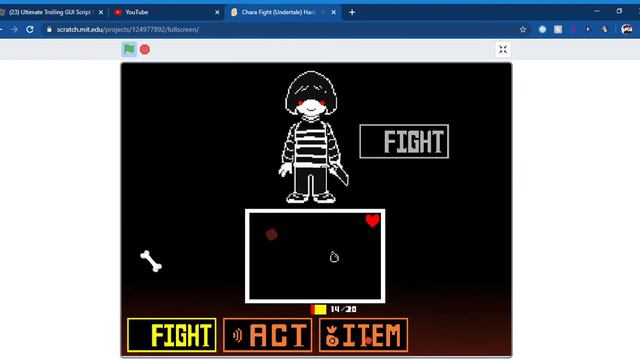Click the purple extension icon

click(x=573, y=29)
